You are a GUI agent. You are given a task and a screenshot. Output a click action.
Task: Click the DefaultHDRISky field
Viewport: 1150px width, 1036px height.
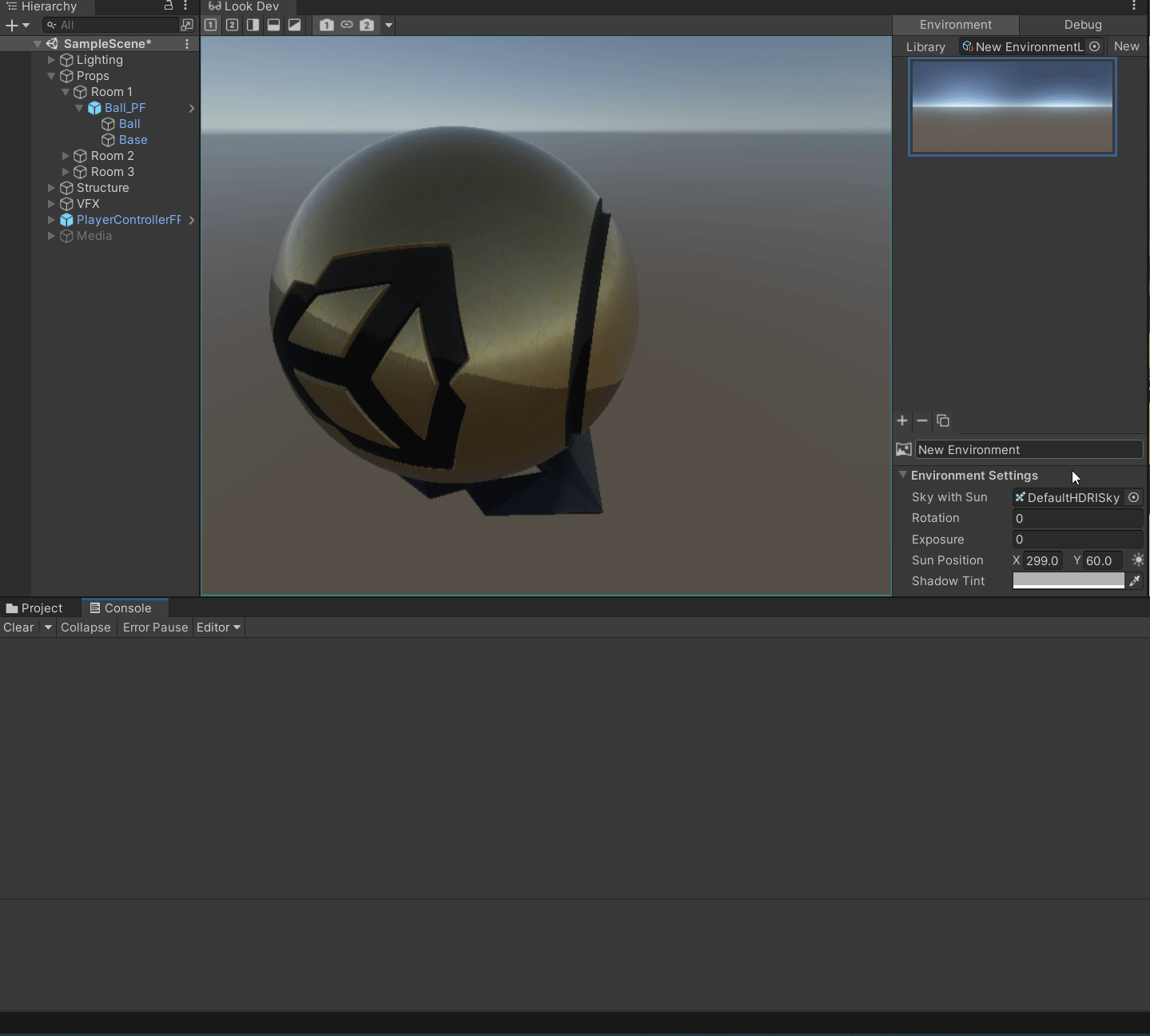[x=1068, y=497]
